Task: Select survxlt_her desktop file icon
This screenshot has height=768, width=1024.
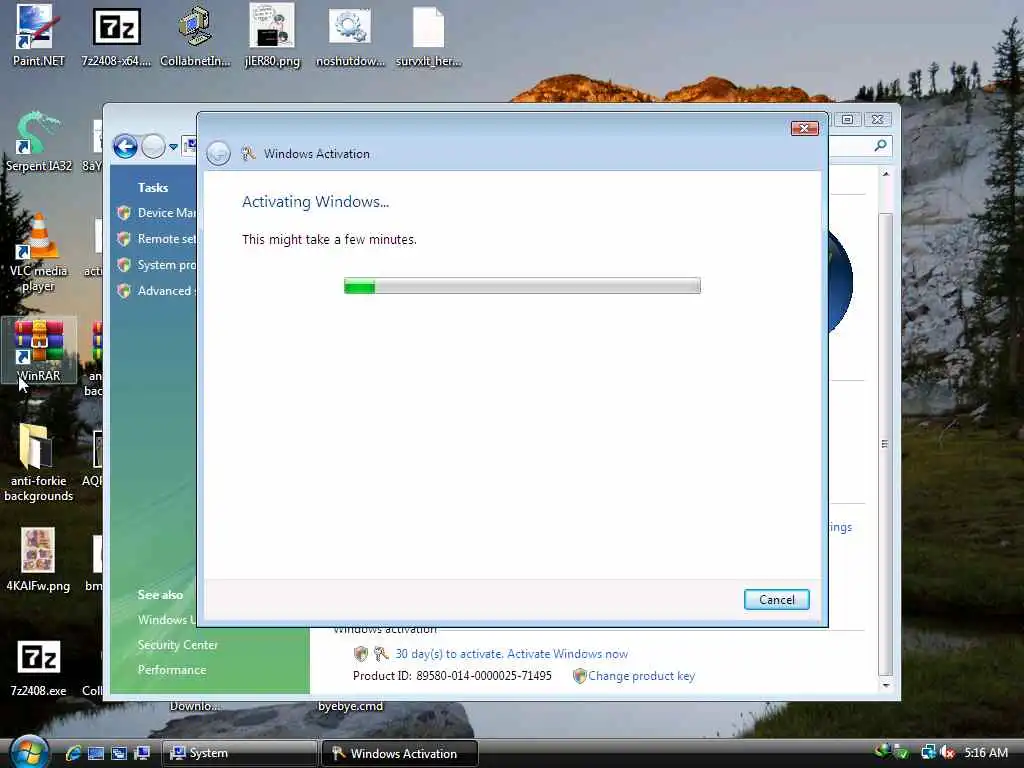Action: 428,36
